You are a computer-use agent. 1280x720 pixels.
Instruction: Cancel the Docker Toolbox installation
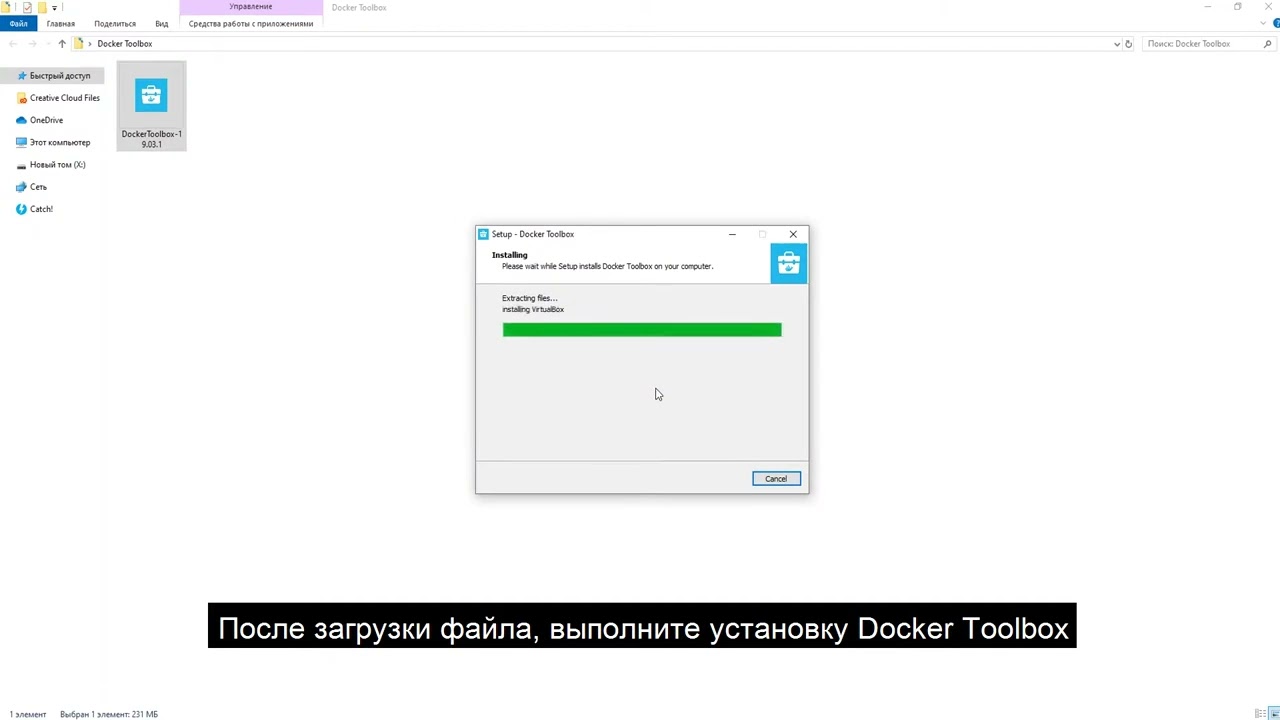pos(776,479)
